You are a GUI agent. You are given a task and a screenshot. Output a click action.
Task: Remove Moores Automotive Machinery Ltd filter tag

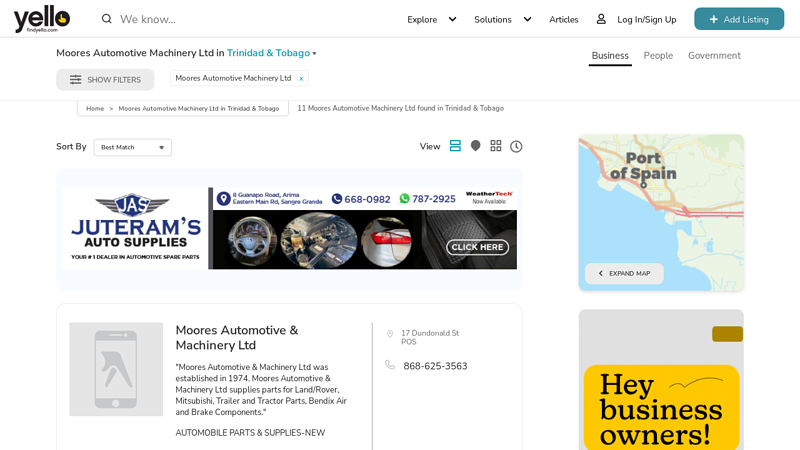pos(301,79)
